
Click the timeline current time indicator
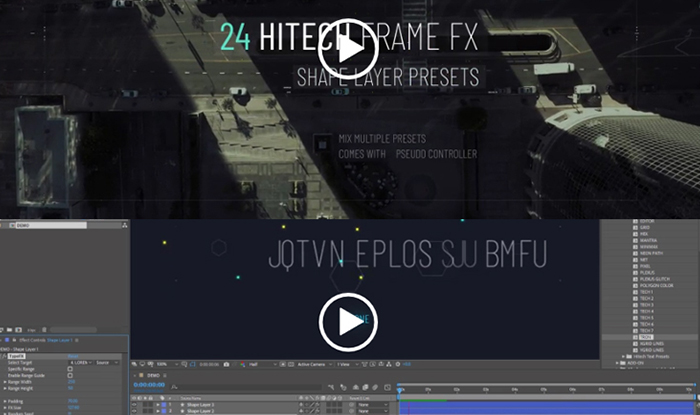coord(400,390)
